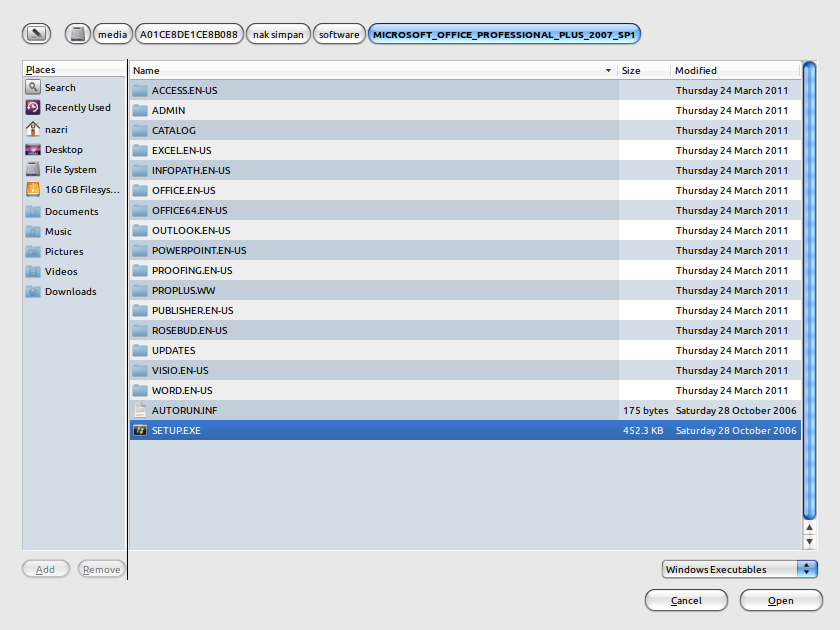Click the Cancel button

click(686, 600)
